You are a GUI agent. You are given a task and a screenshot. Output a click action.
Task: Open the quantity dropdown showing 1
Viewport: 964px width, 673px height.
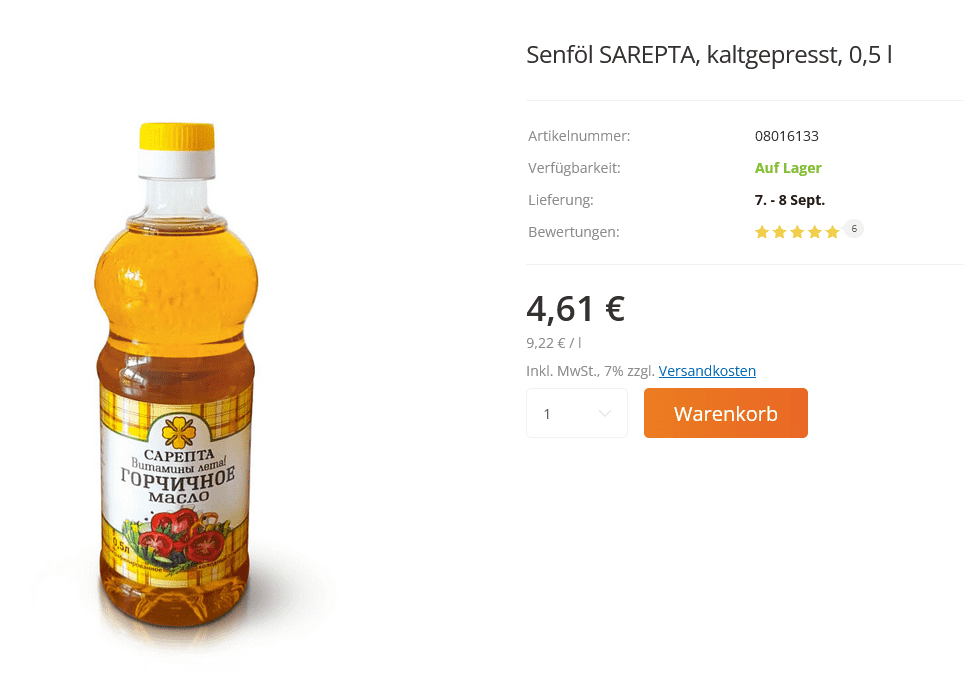point(577,413)
